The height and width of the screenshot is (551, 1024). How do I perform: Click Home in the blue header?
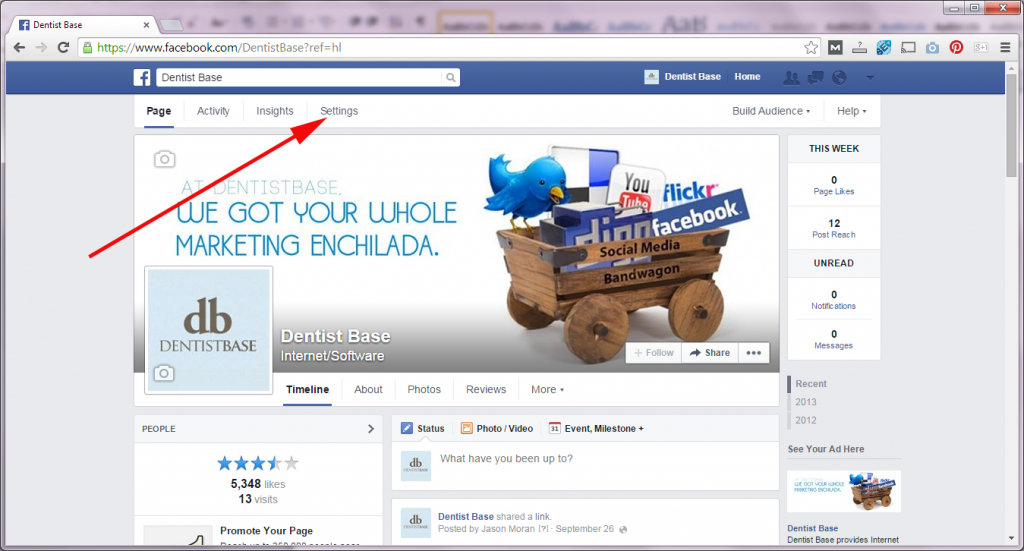tap(747, 76)
